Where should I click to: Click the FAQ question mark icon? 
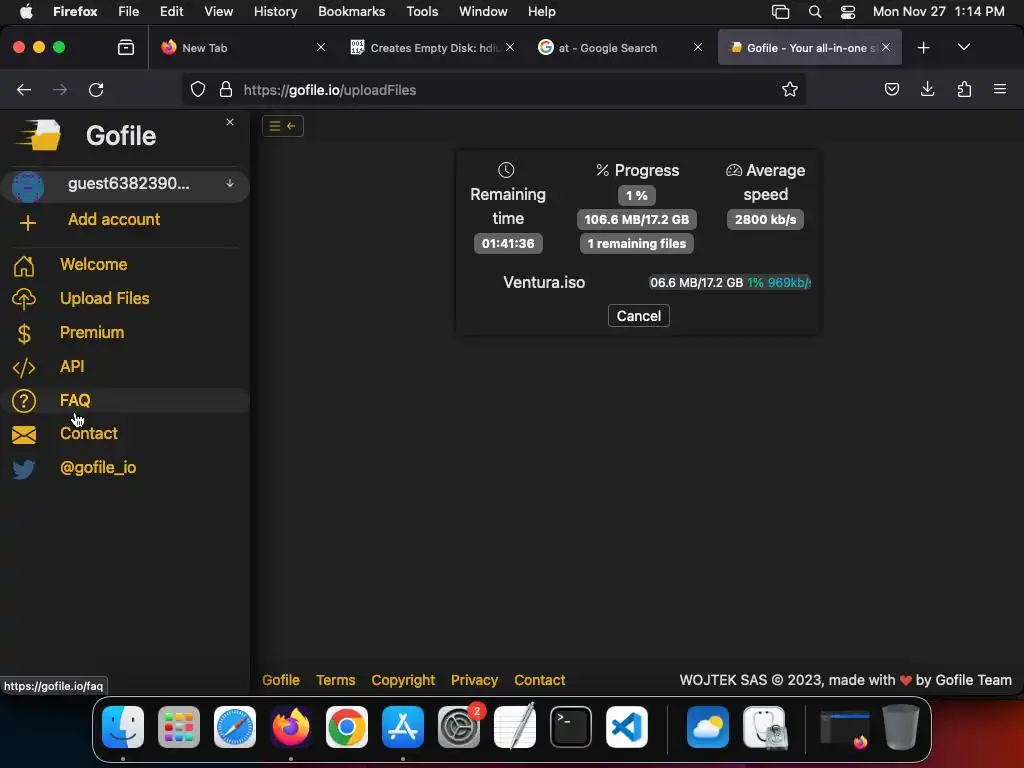[24, 401]
